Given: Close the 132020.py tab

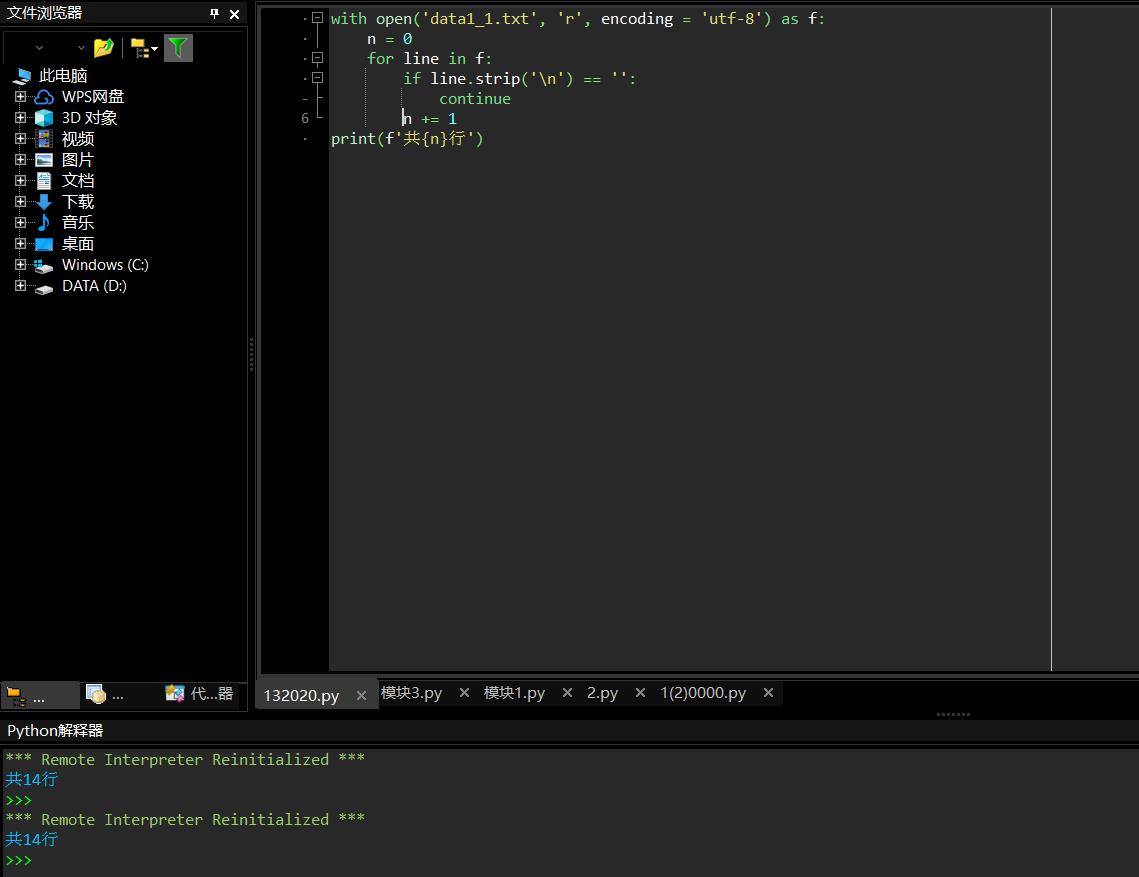Looking at the screenshot, I should pos(361,696).
